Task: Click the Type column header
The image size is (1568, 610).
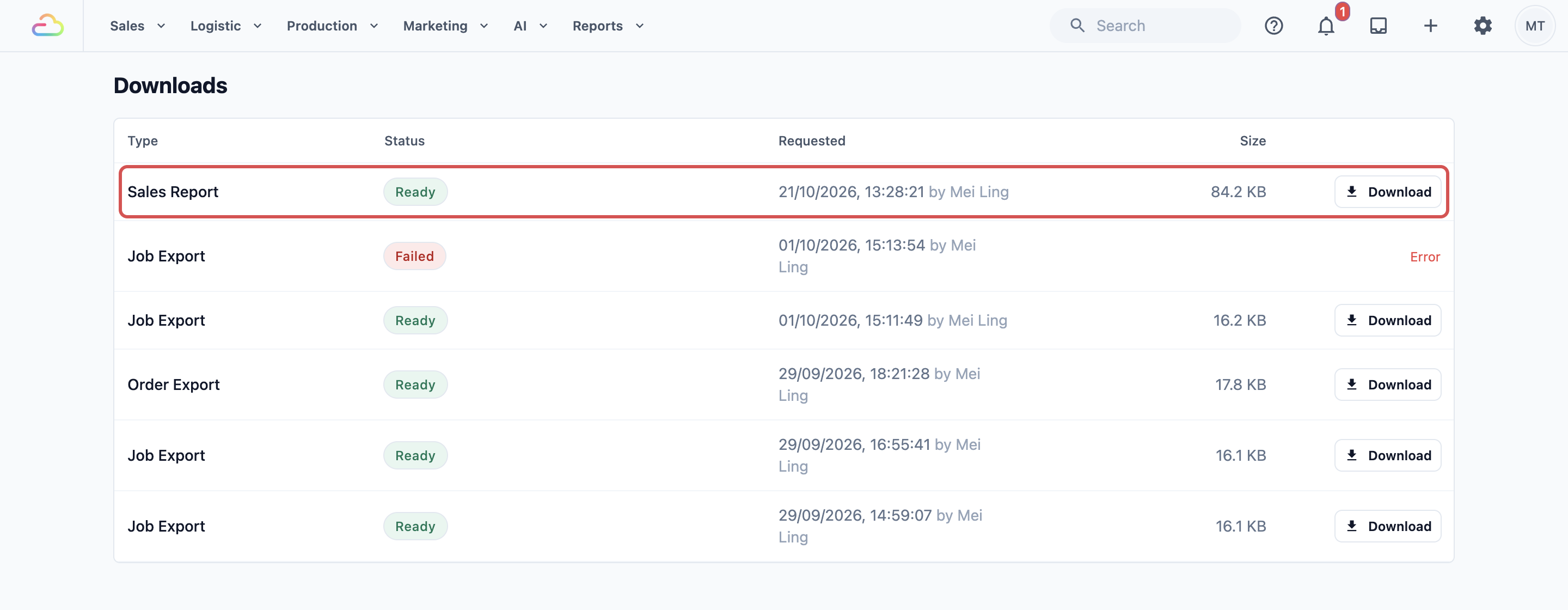Action: point(143,141)
